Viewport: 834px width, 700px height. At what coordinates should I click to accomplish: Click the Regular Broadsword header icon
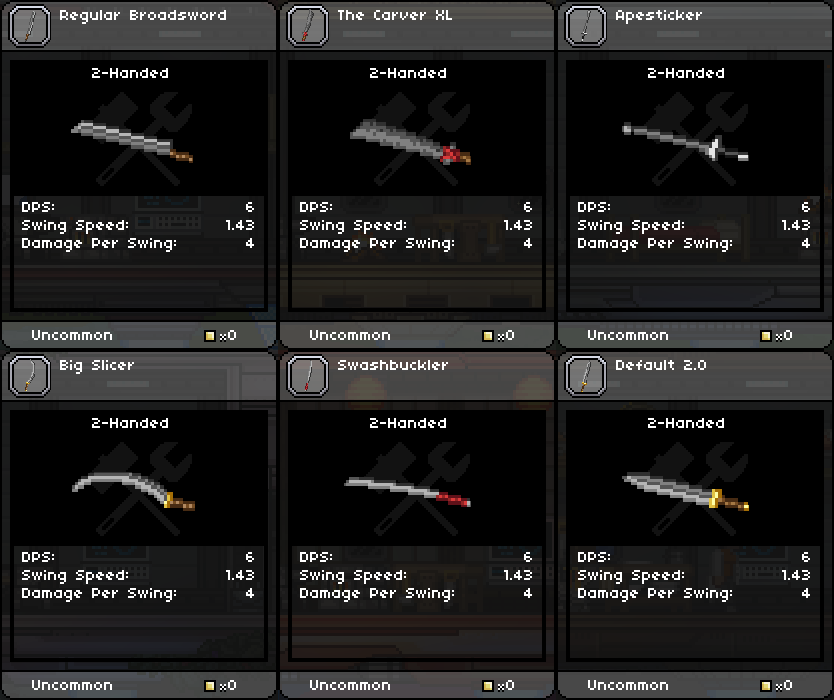point(30,26)
